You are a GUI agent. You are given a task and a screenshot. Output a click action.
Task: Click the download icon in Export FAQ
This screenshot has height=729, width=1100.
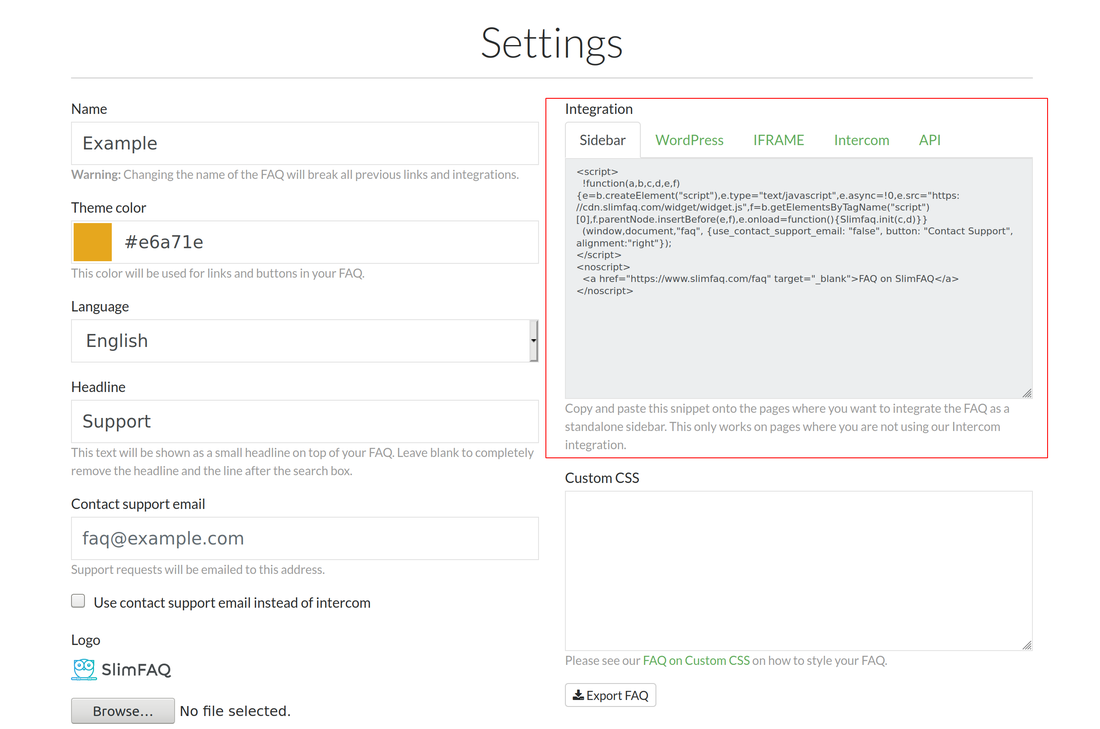578,695
